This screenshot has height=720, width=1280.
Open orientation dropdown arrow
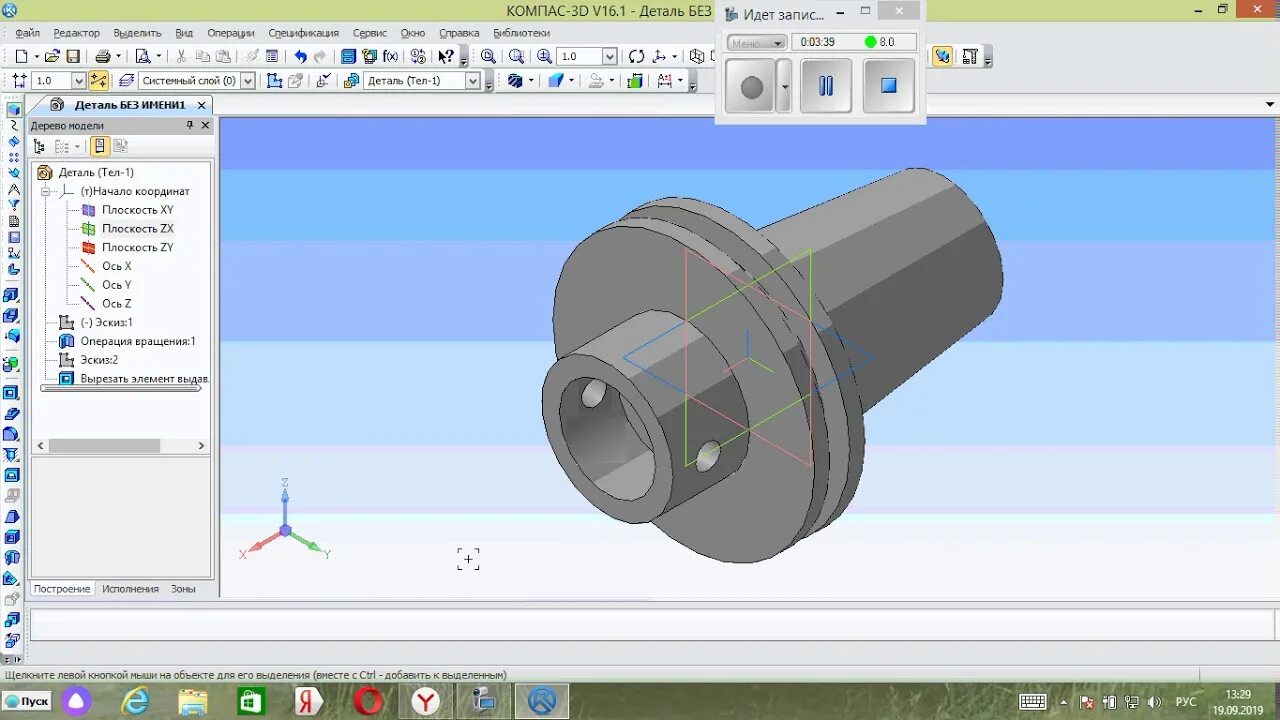673,56
